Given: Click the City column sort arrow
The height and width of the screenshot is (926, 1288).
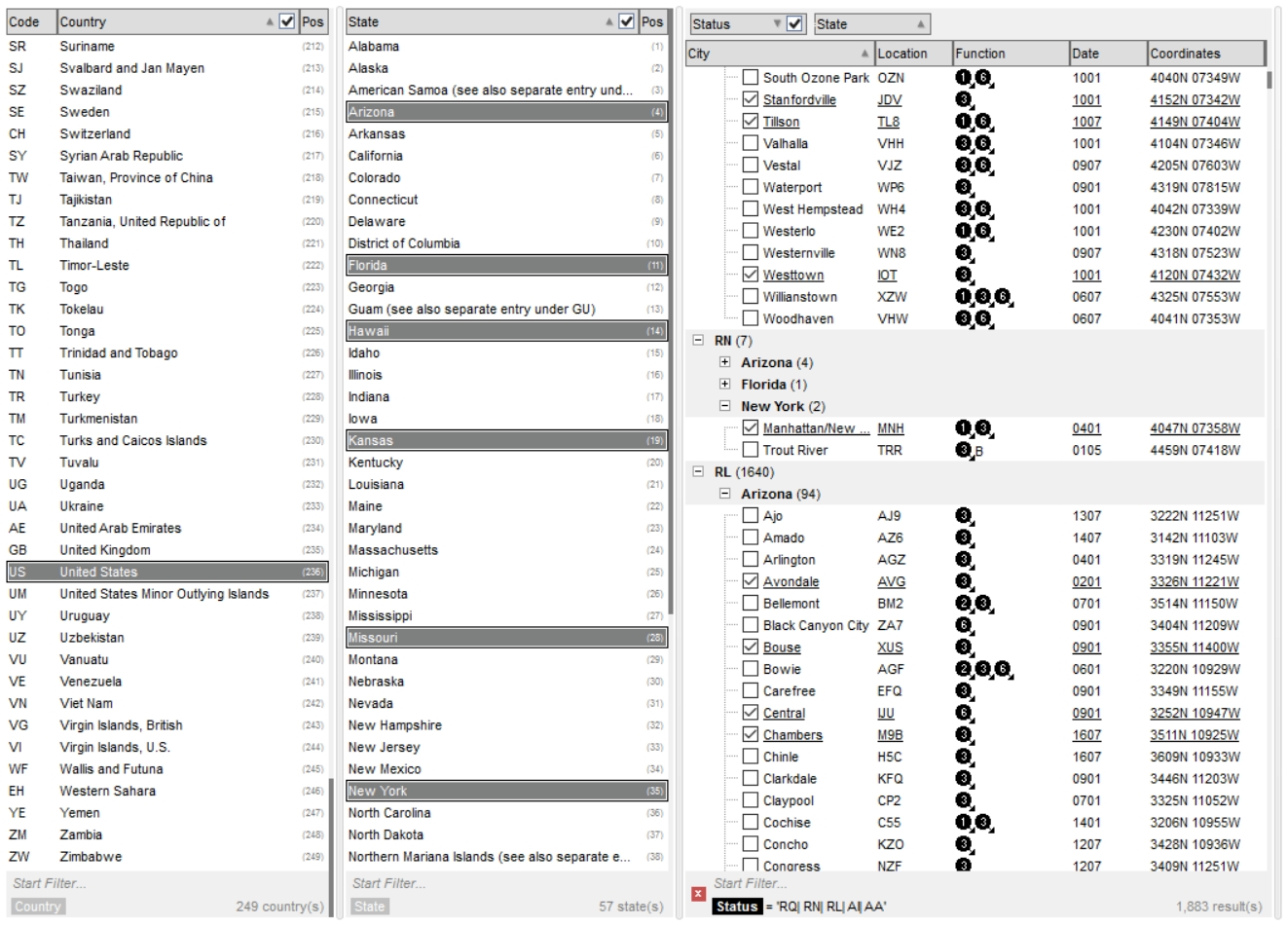Looking at the screenshot, I should point(865,54).
